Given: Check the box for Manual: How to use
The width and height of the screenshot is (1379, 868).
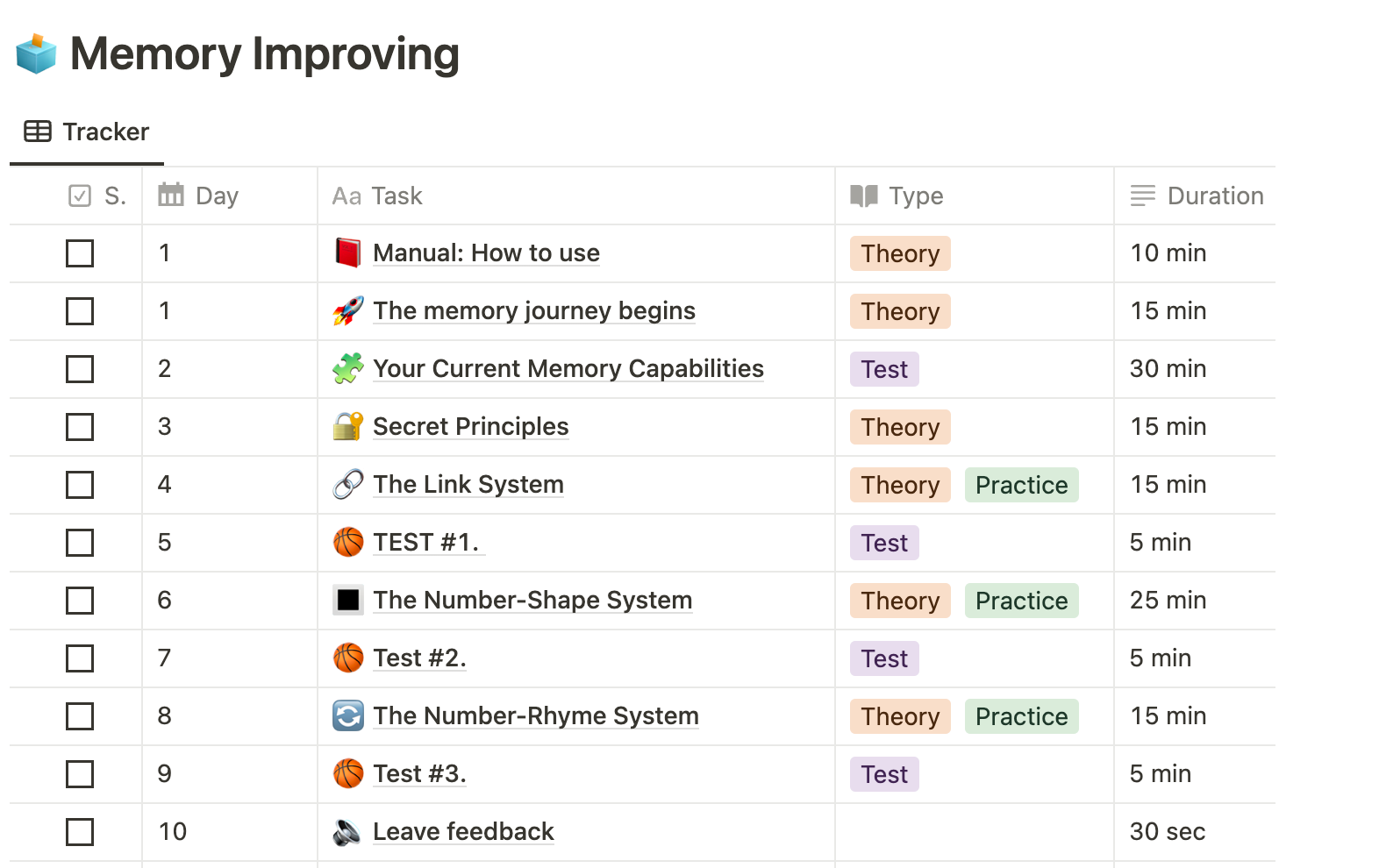Looking at the screenshot, I should 80,253.
